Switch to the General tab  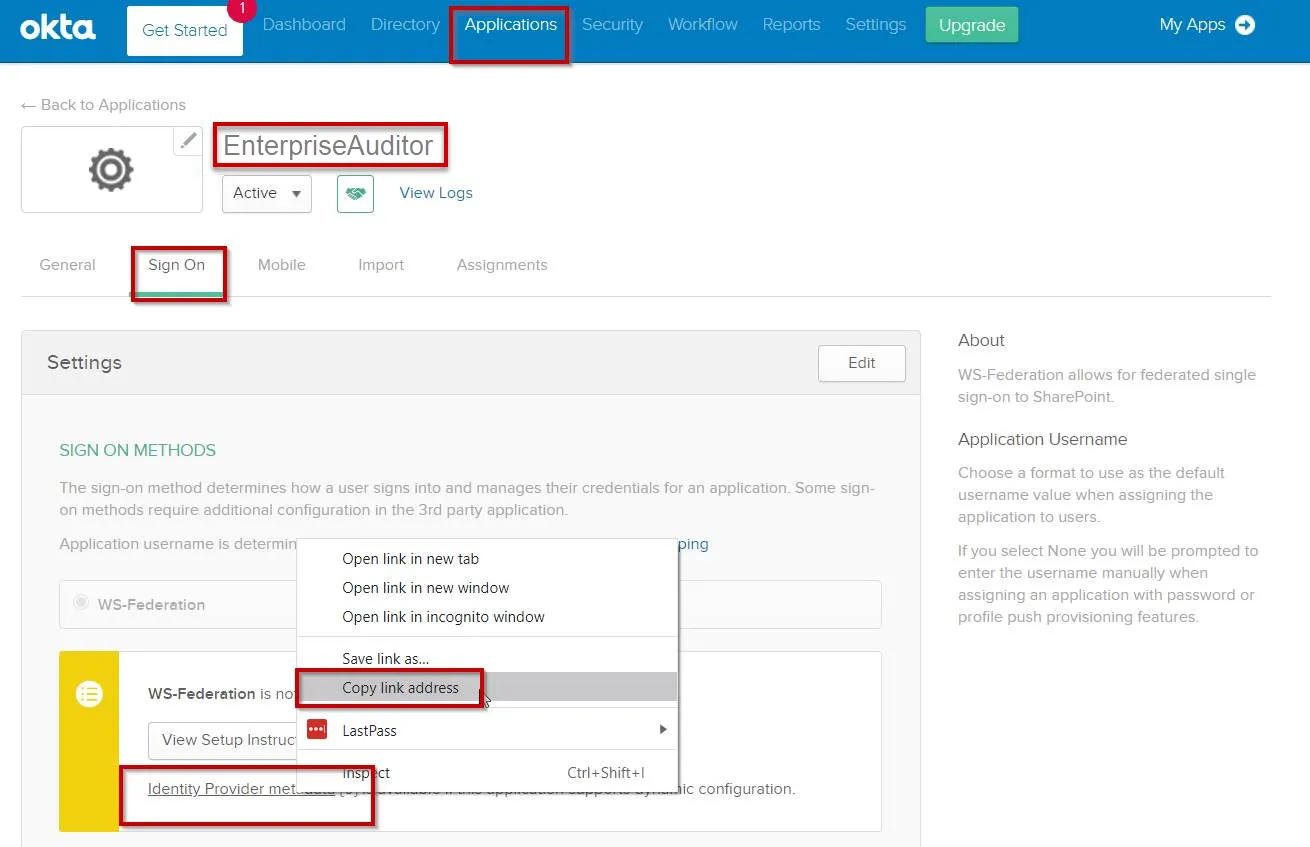(x=68, y=265)
